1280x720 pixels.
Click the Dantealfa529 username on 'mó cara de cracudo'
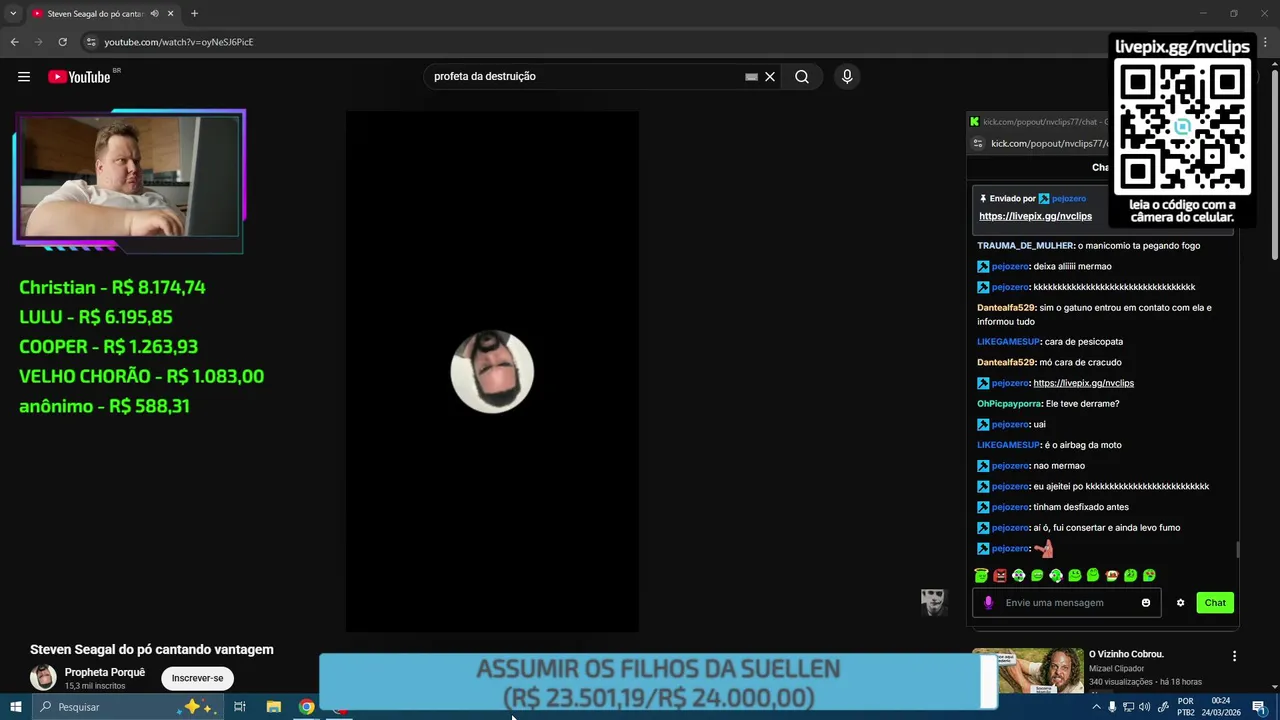1006,363
